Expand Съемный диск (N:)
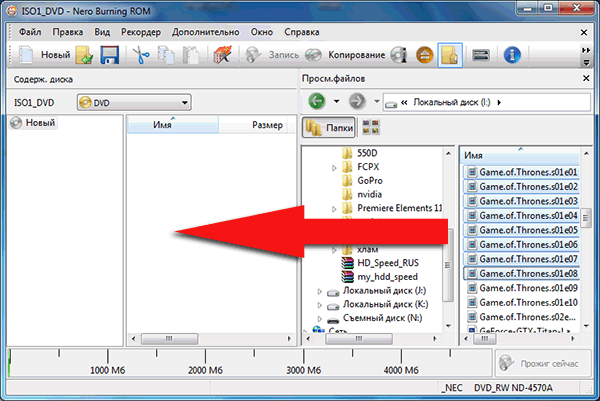Viewport: 600px width, 401px height. pyautogui.click(x=320, y=318)
